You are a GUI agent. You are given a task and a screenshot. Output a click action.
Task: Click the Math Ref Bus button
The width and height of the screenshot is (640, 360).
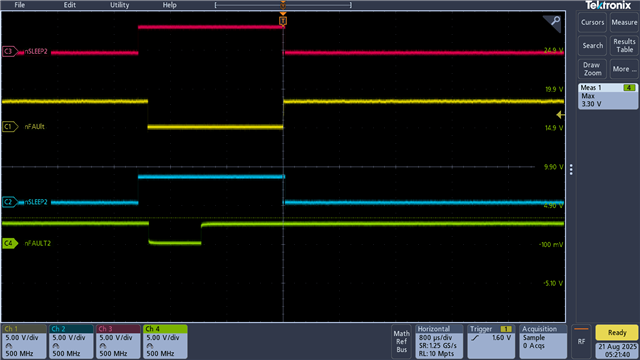(x=401, y=342)
